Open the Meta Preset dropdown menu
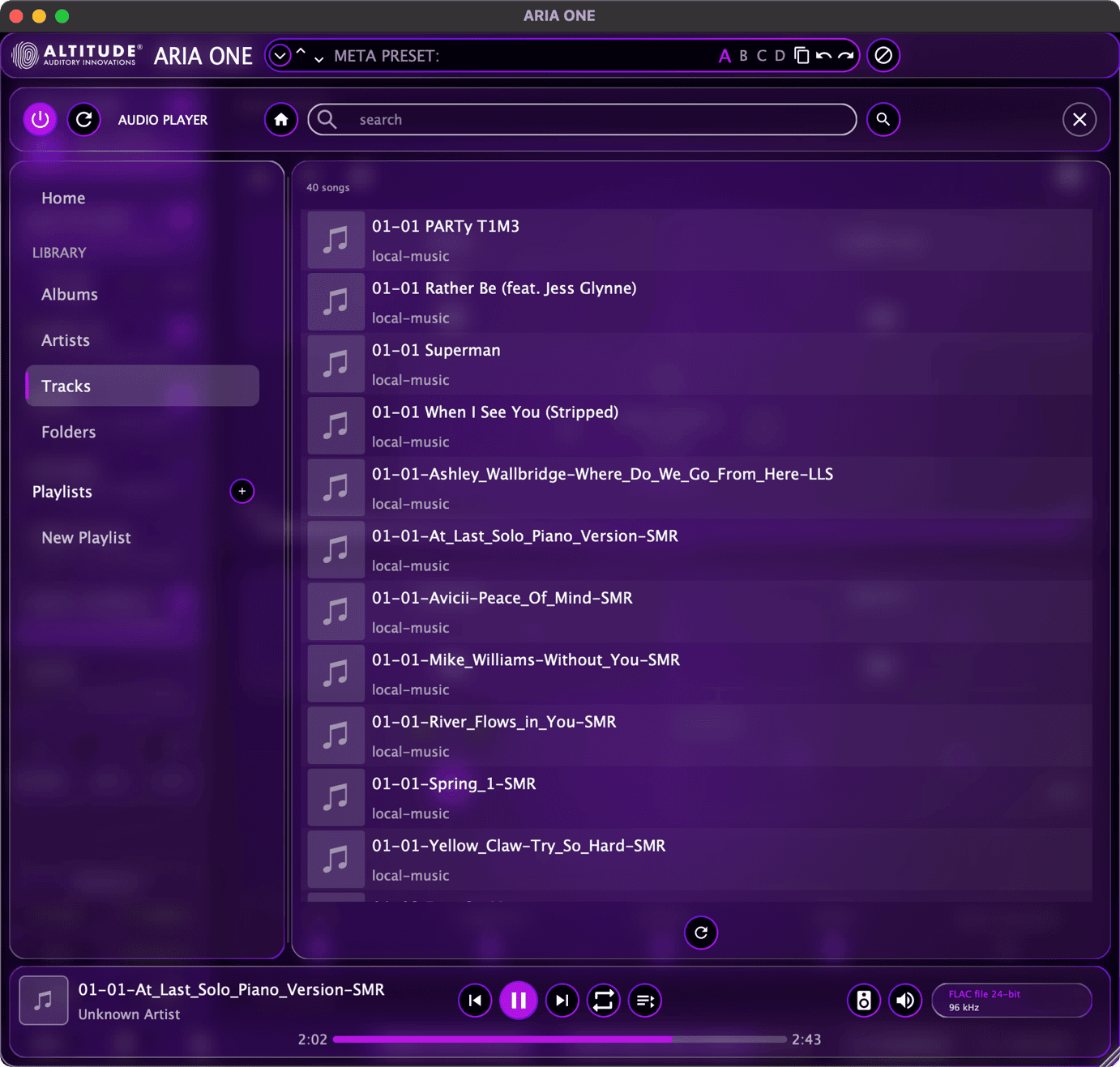The height and width of the screenshot is (1067, 1120). pos(280,56)
